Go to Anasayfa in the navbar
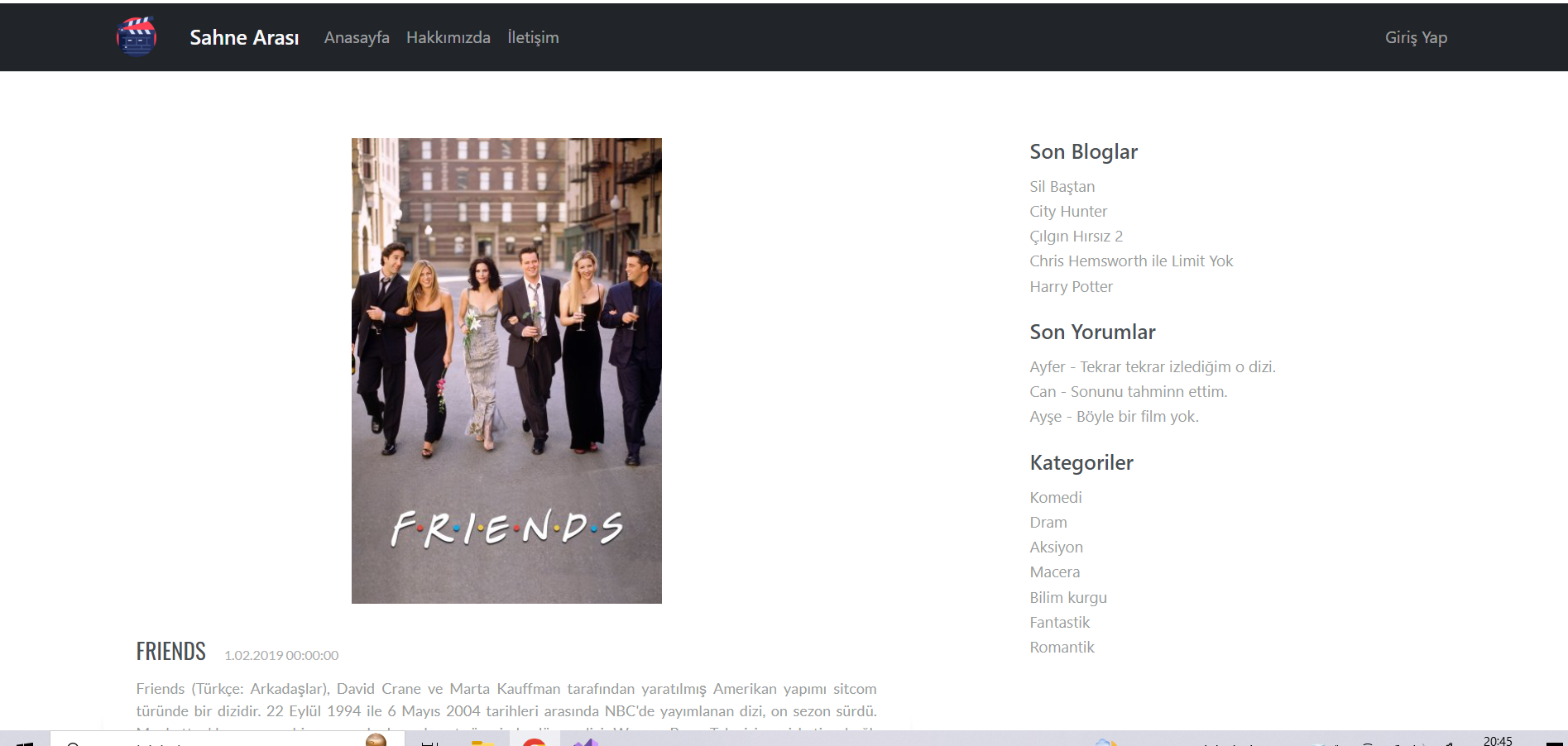Image resolution: width=1568 pixels, height=746 pixels. [357, 37]
